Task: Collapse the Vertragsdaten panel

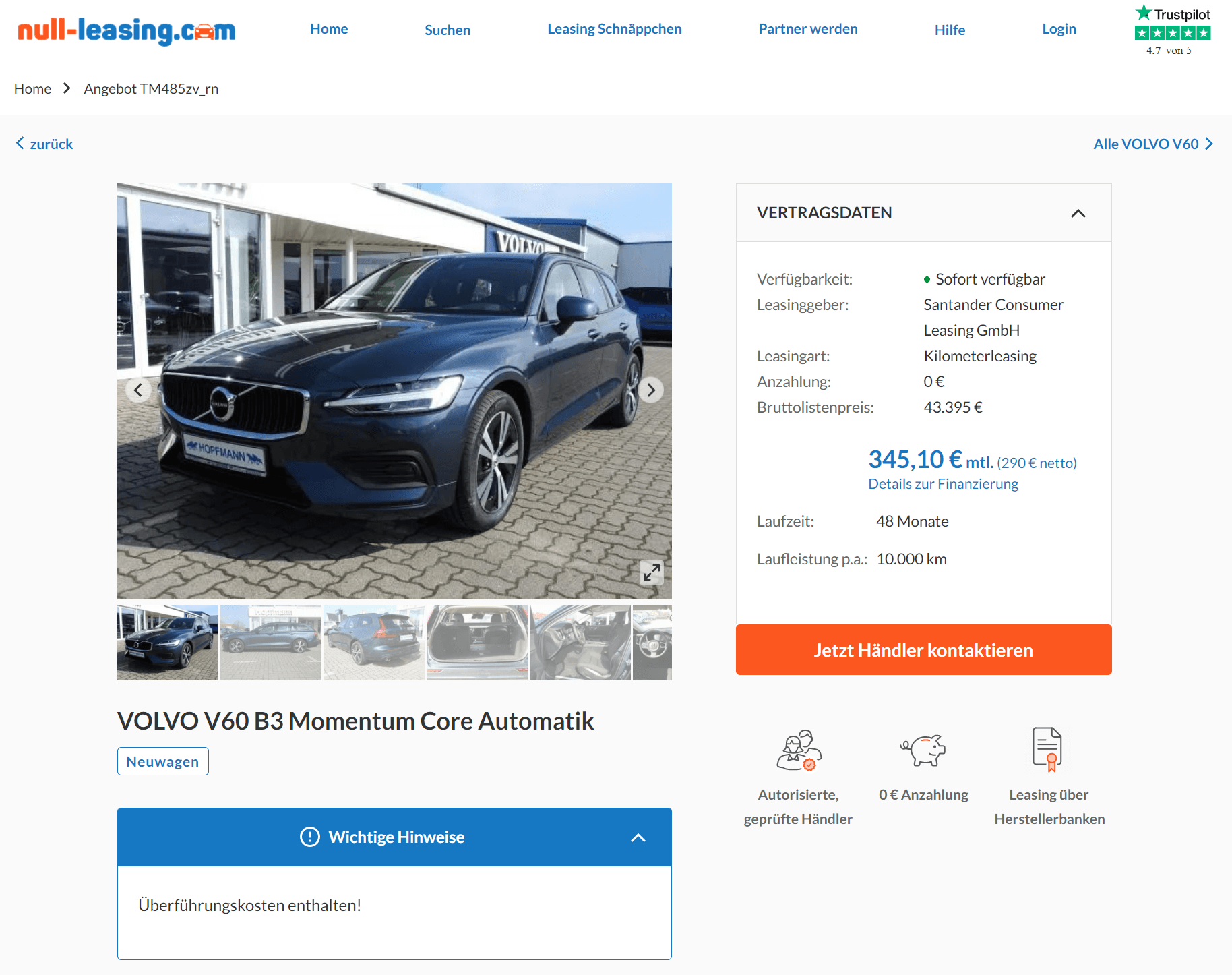Action: [1078, 213]
